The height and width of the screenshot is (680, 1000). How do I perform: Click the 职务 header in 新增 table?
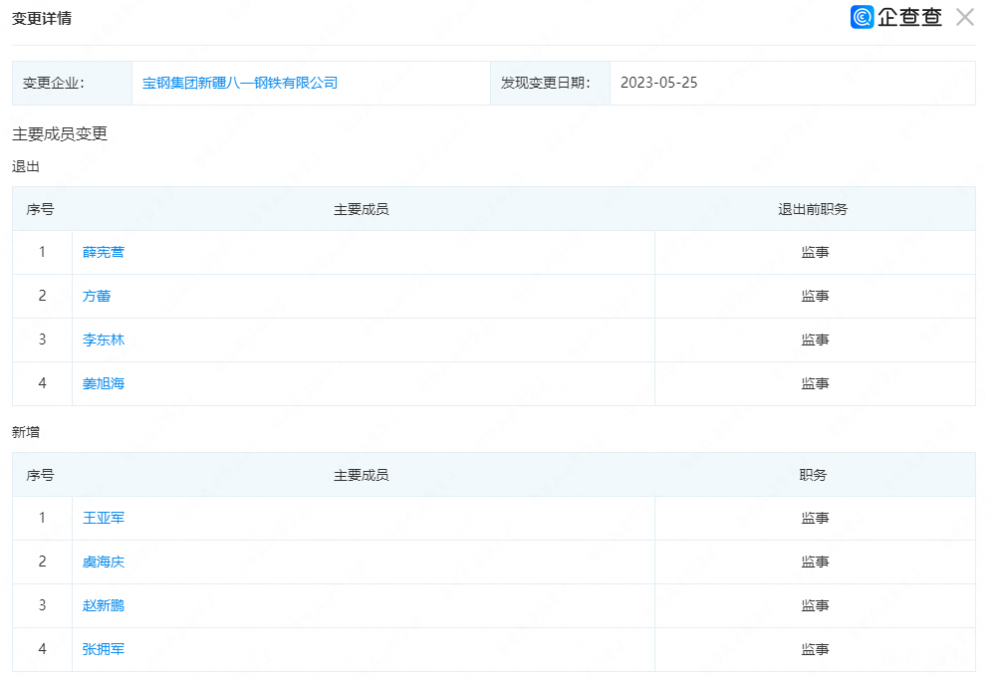814,475
